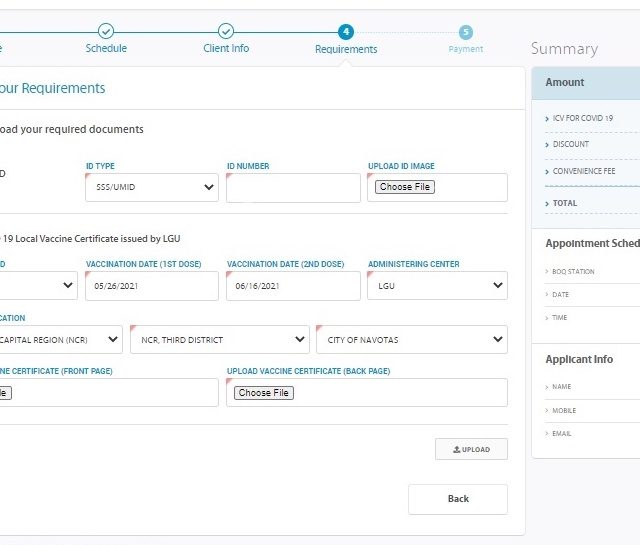Screen dimensions: 640x545
Task: Open the Administering Center LGU dropdown
Action: pyautogui.click(x=437, y=286)
